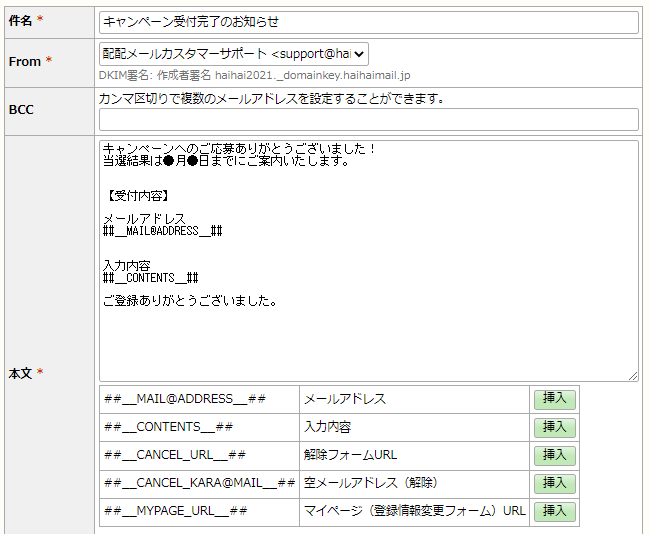This screenshot has width=650, height=534.
Task: Open the From sender dropdown
Action: click(x=234, y=54)
